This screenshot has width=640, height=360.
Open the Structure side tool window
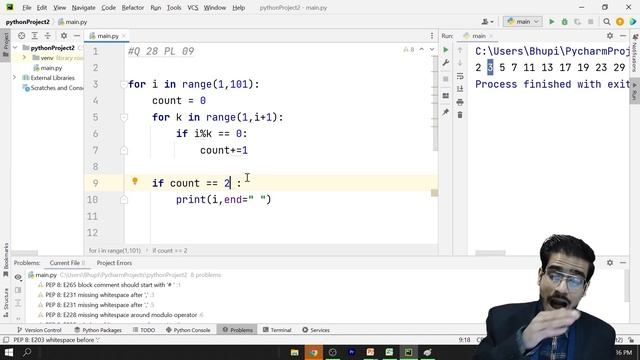tap(6, 302)
